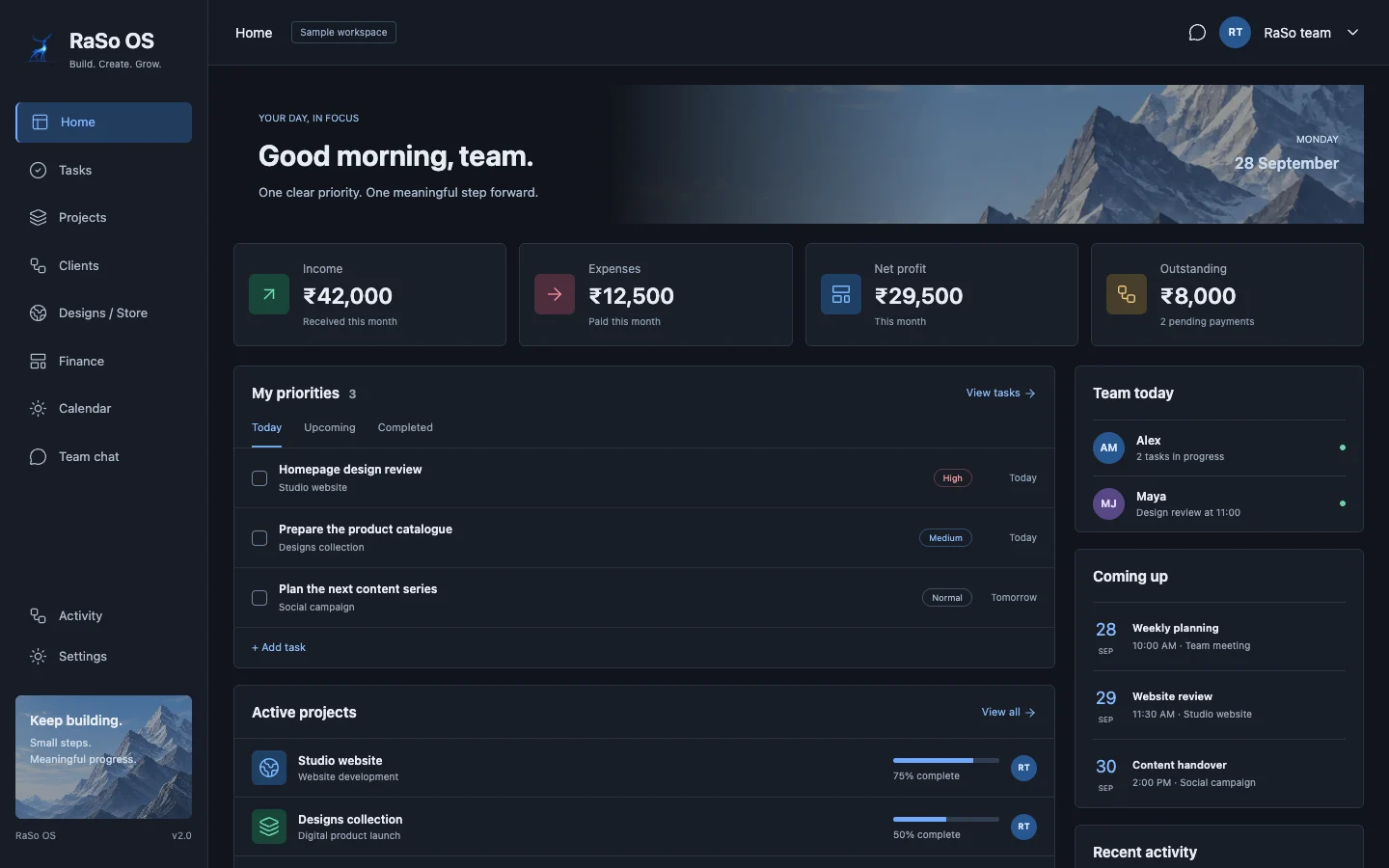Click the RaSo OS deer logo
This screenshot has width=1389, height=868.
pyautogui.click(x=40, y=48)
